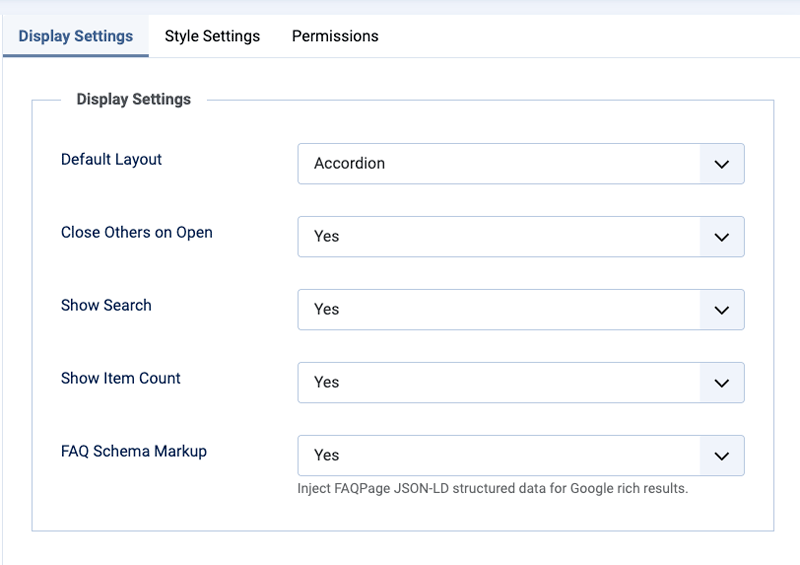Click the Show Item Count chevron arrow
The image size is (800, 565).
[x=722, y=383]
